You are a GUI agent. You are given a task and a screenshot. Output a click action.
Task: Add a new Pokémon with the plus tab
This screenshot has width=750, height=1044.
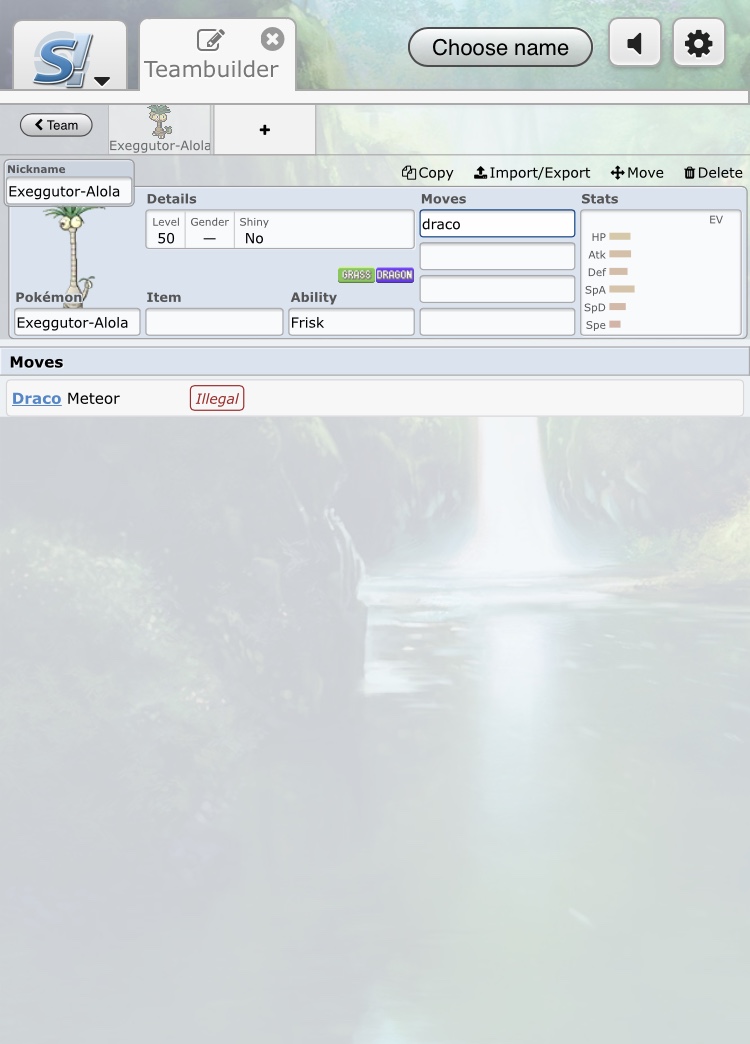(264, 130)
